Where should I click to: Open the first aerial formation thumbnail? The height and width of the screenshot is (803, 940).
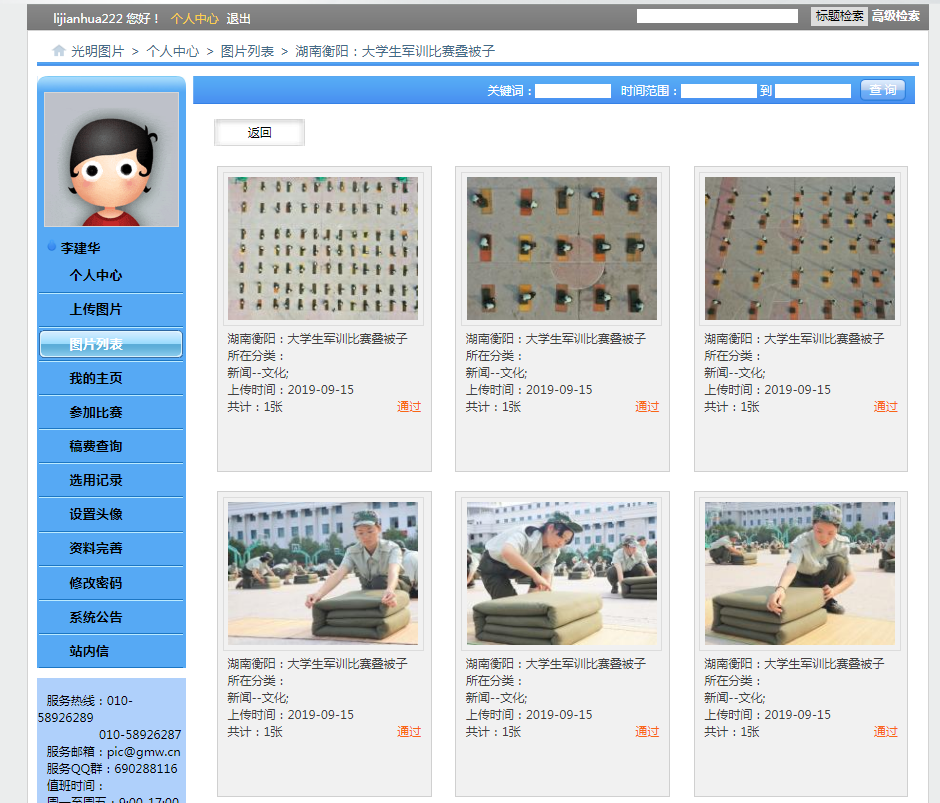coord(323,248)
